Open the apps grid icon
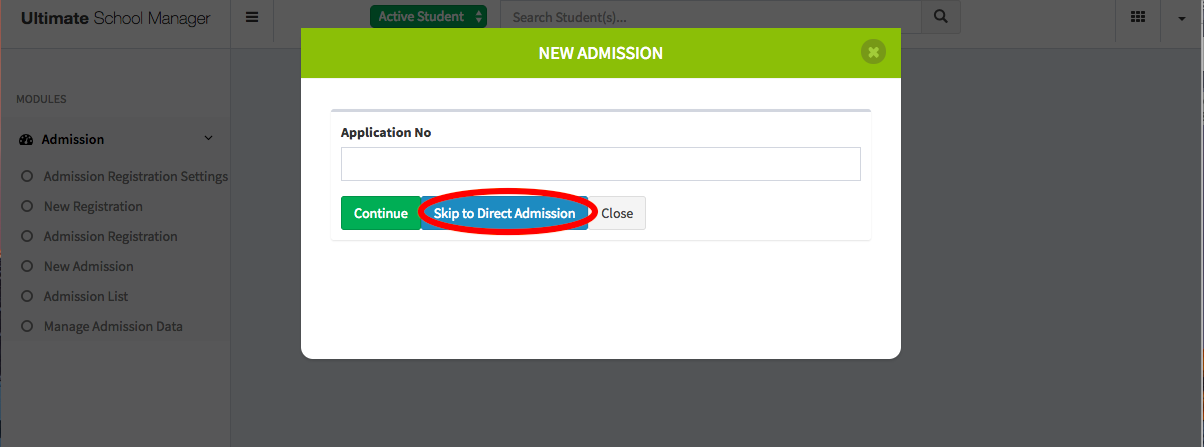Viewport: 1204px width, 447px height. (1138, 17)
